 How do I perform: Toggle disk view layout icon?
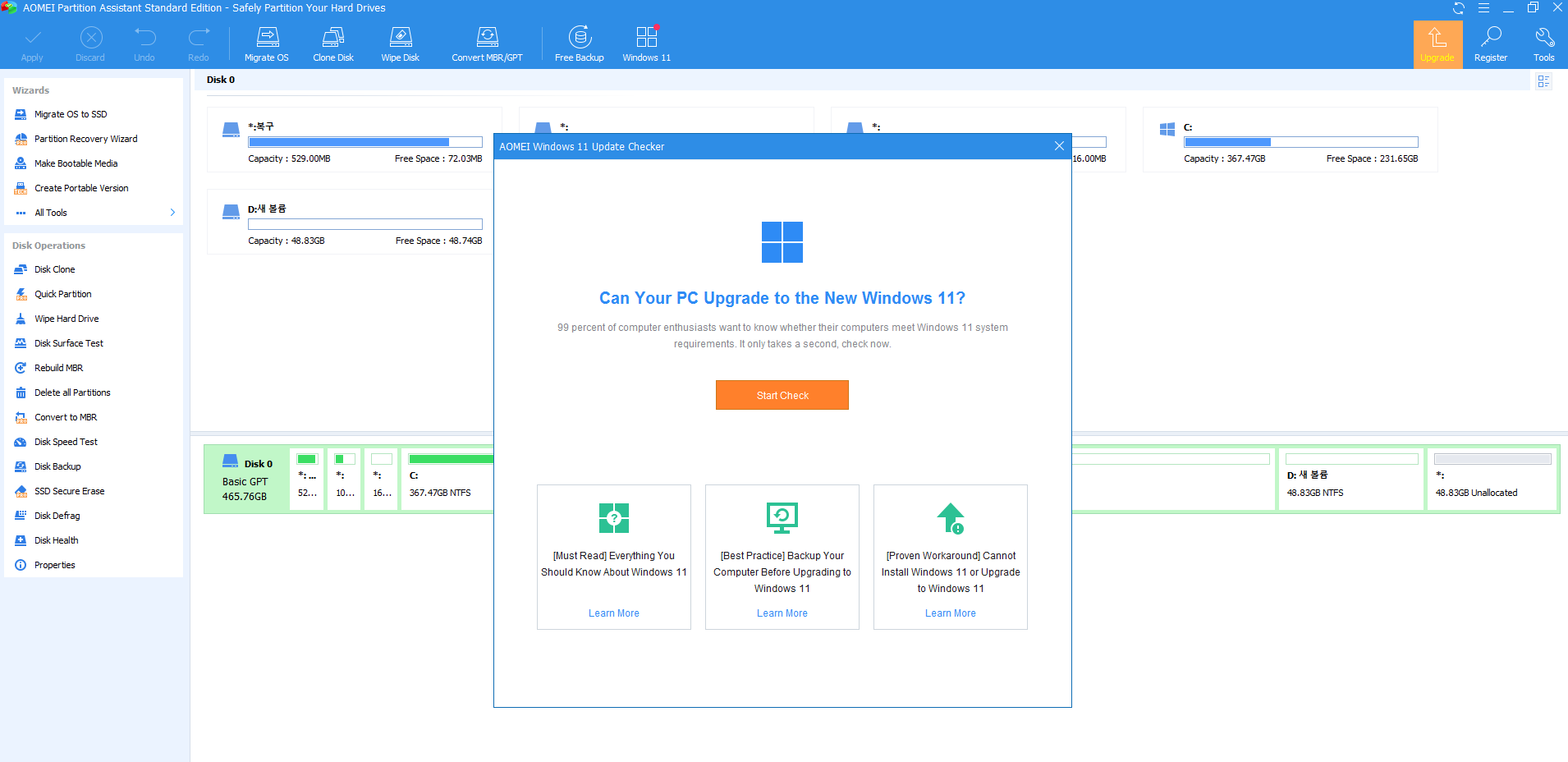click(x=1543, y=81)
